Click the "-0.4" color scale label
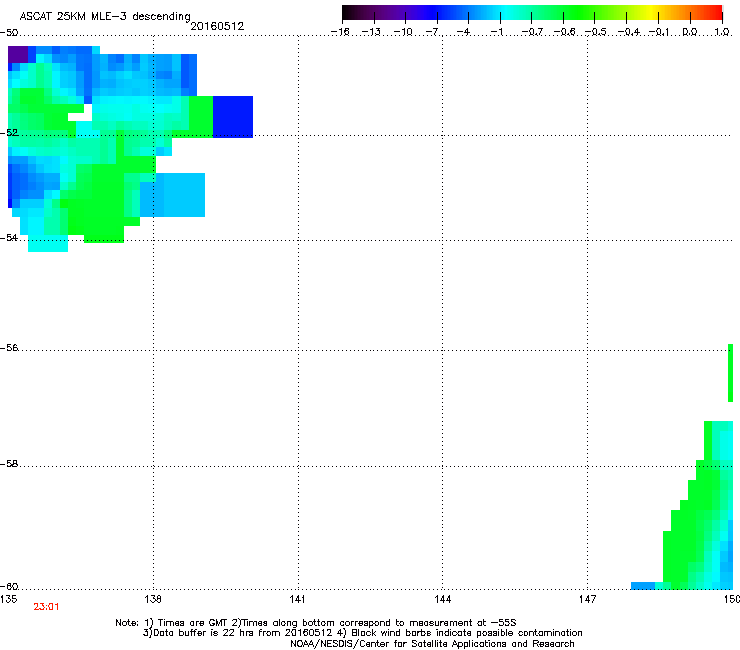This screenshot has width=740, height=650. (x=628, y=32)
